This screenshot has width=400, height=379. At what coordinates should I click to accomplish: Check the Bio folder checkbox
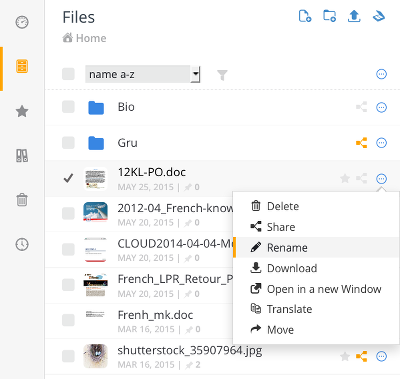68,107
